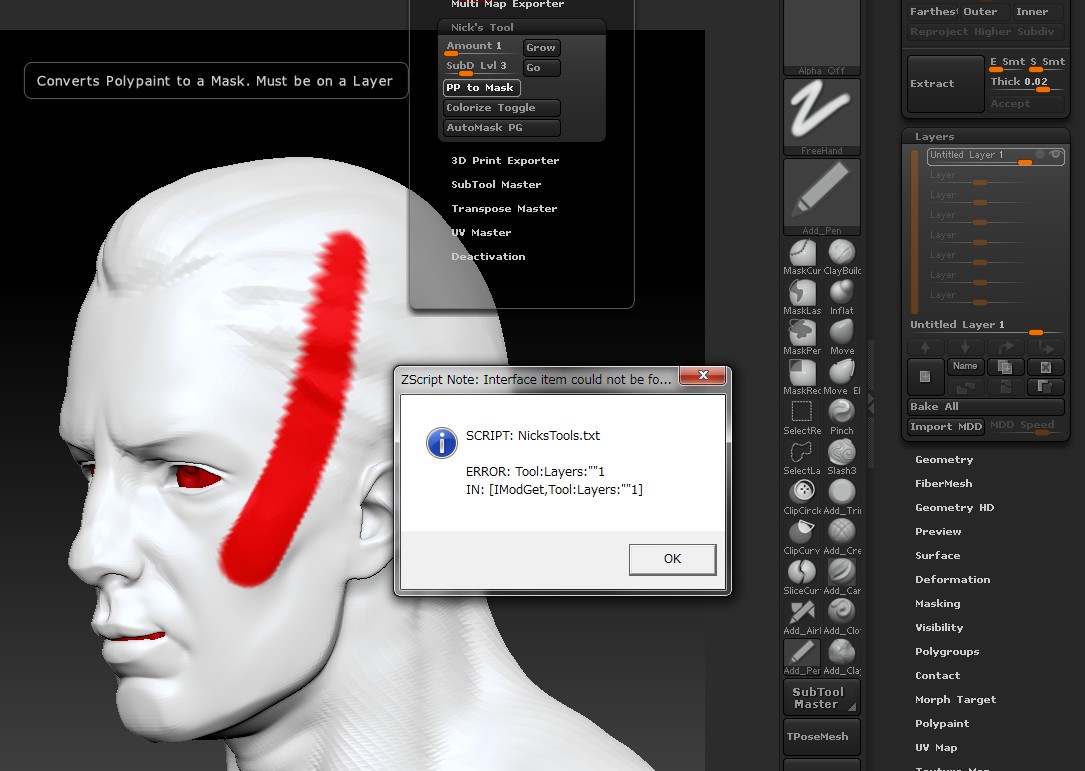Choose the Pinch brush
This screenshot has height=771, width=1085.
point(842,412)
